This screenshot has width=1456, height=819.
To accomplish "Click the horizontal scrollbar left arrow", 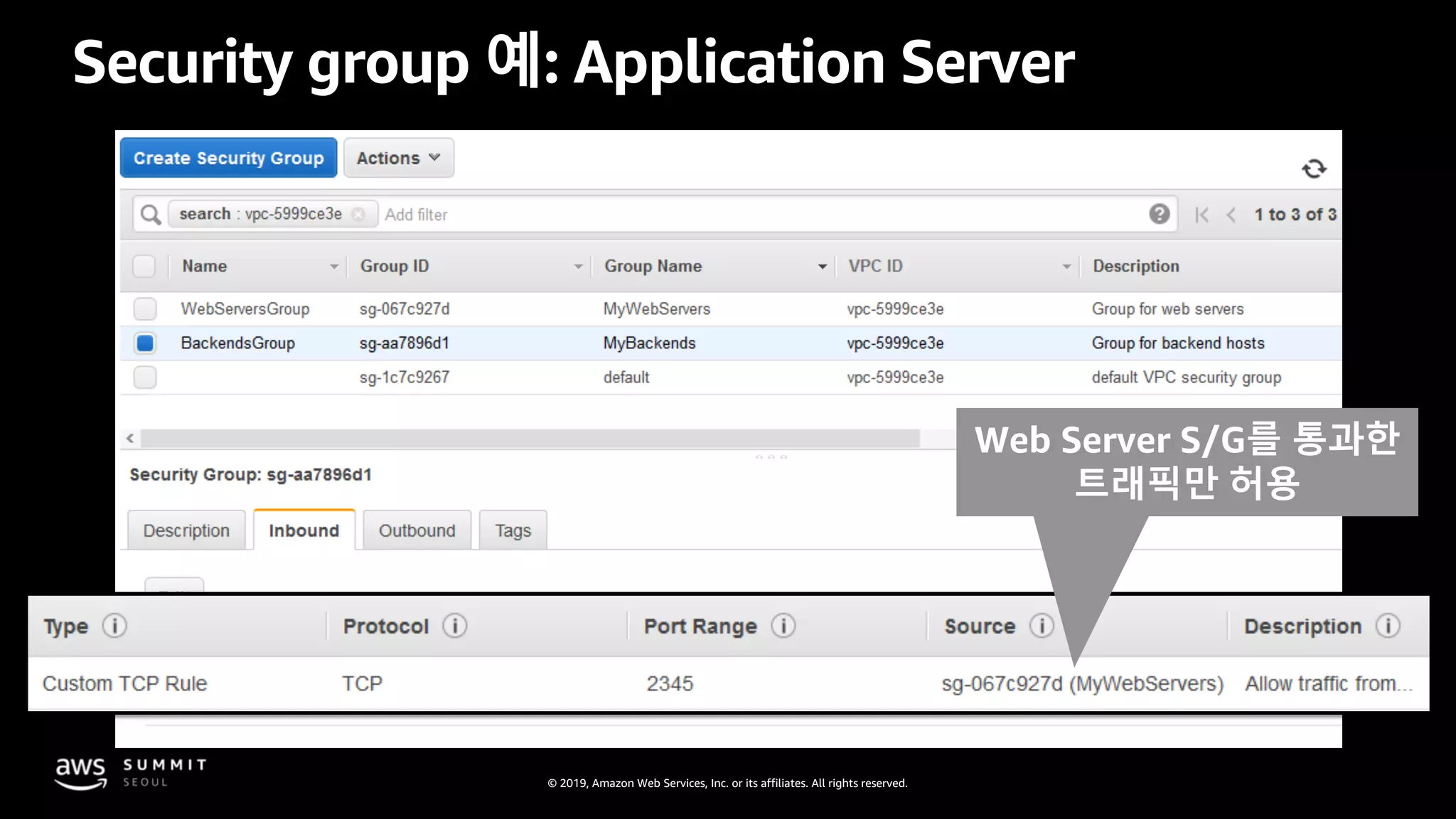I will tap(130, 438).
